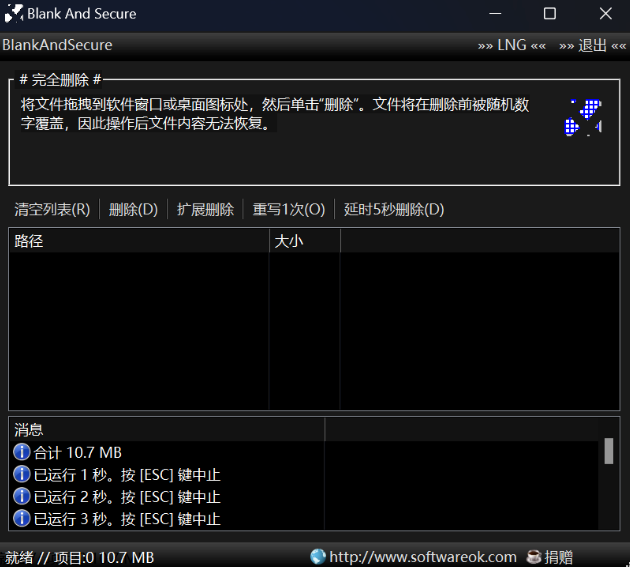630x567 pixels.
Task: Select the 已运行 2 秒。按 [ESC] 键中止 row
Action: 303,497
